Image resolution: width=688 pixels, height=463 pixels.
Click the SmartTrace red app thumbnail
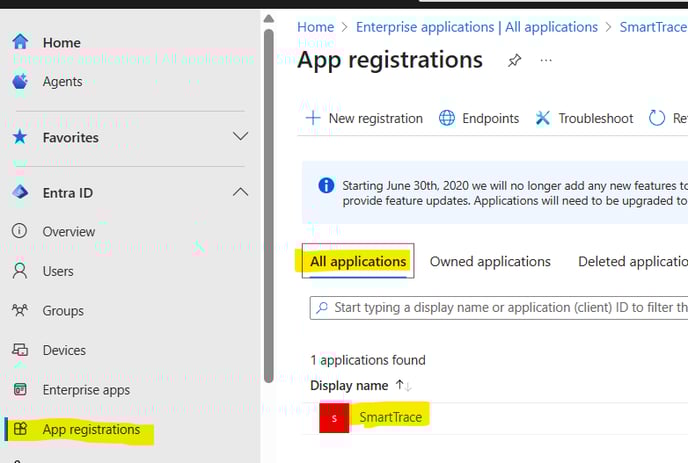334,417
